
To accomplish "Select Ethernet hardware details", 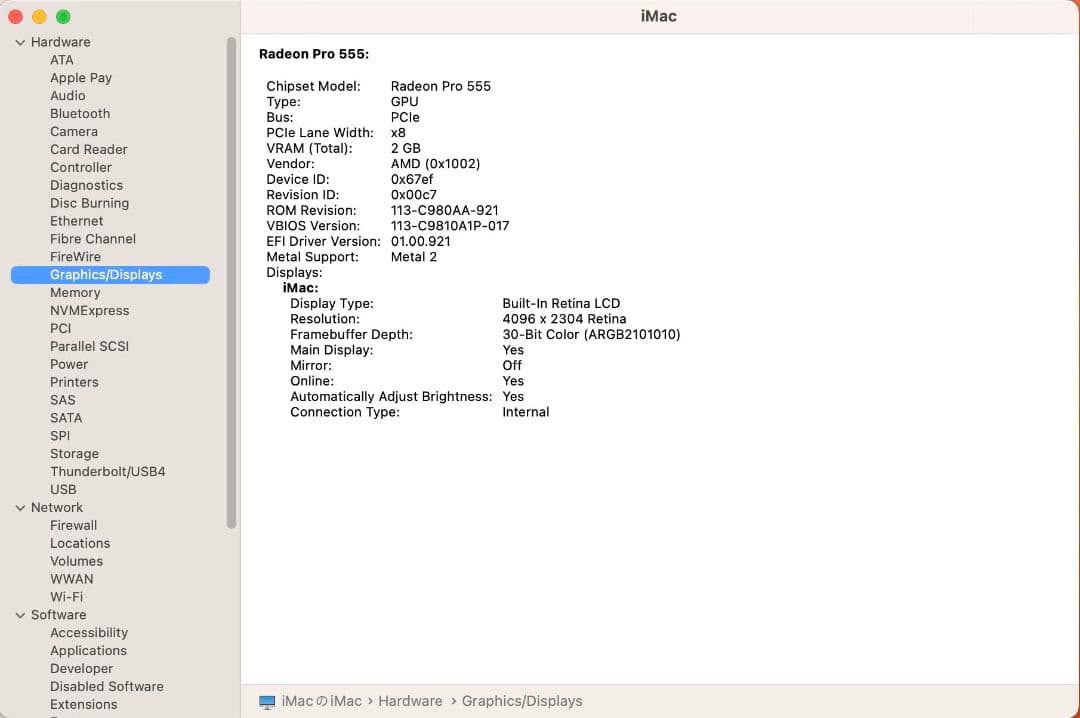I will (77, 221).
